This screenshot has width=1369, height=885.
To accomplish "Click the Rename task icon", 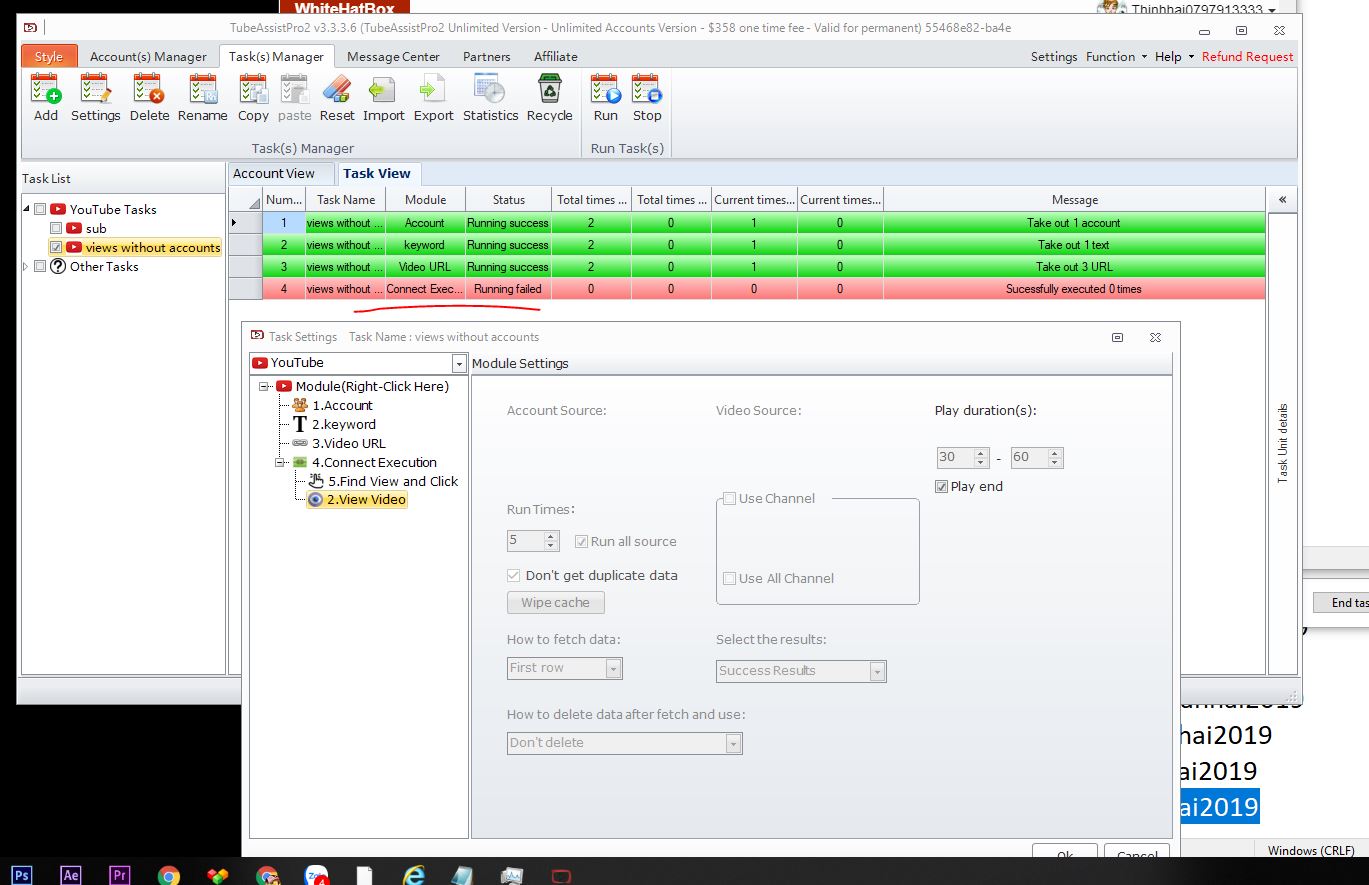I will 203,92.
